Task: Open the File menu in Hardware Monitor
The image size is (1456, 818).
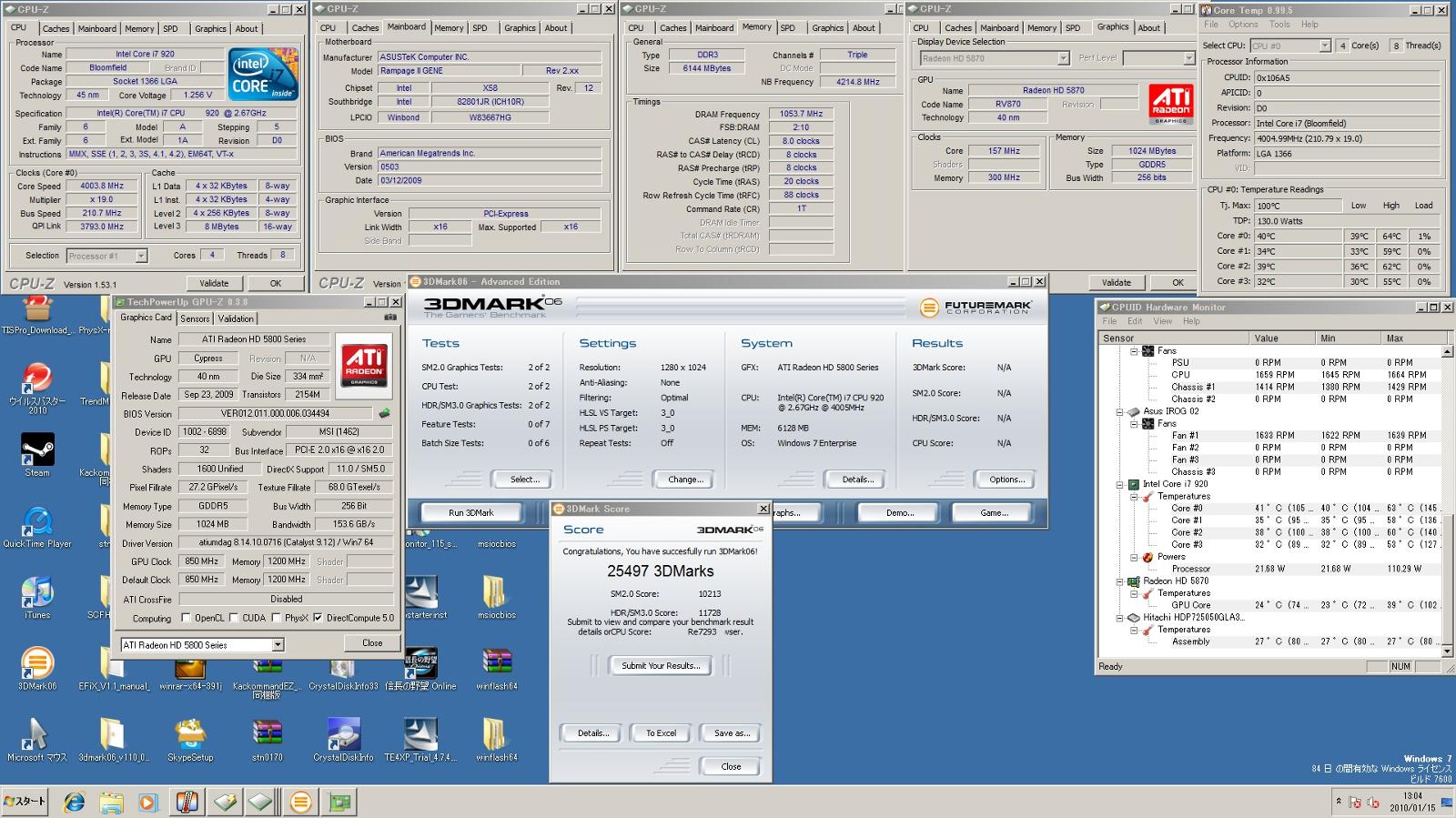Action: 1109,321
